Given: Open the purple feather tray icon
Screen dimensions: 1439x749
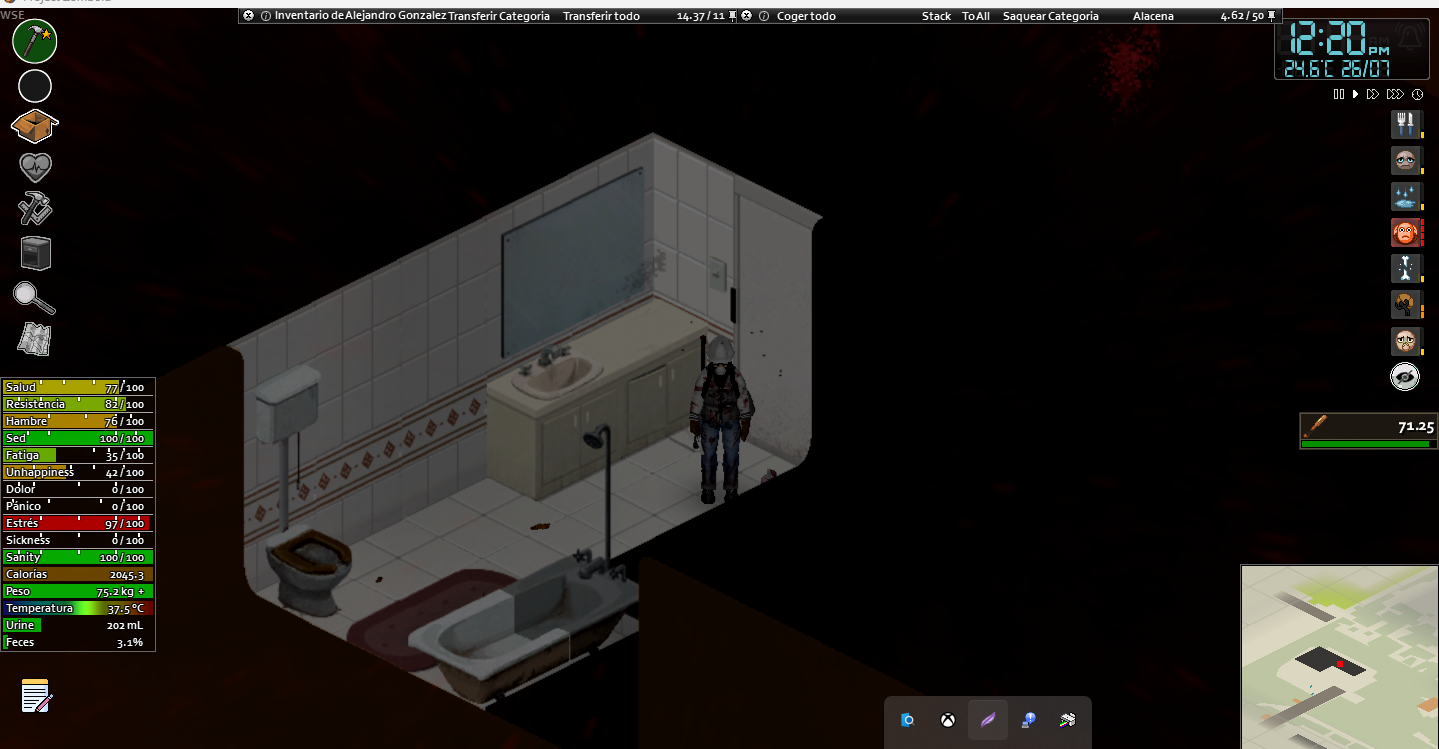Looking at the screenshot, I should 988,720.
